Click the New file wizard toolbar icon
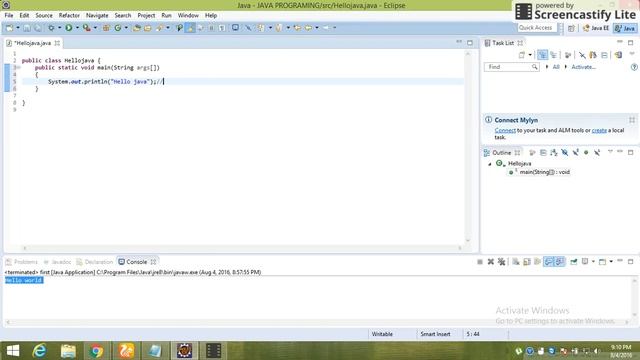Image resolution: width=640 pixels, height=360 pixels. (x=9, y=28)
